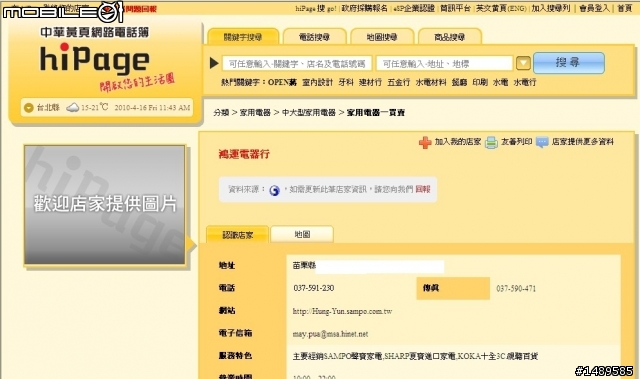Open the 台北縣 location selector arrow

click(x=29, y=108)
